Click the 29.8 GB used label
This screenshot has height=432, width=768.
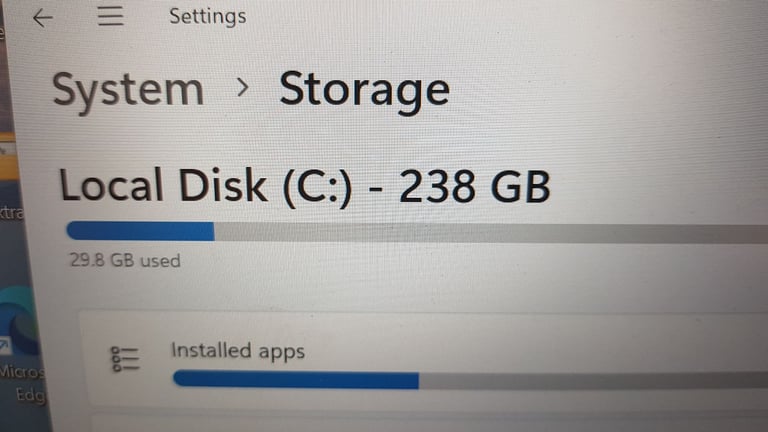point(125,260)
